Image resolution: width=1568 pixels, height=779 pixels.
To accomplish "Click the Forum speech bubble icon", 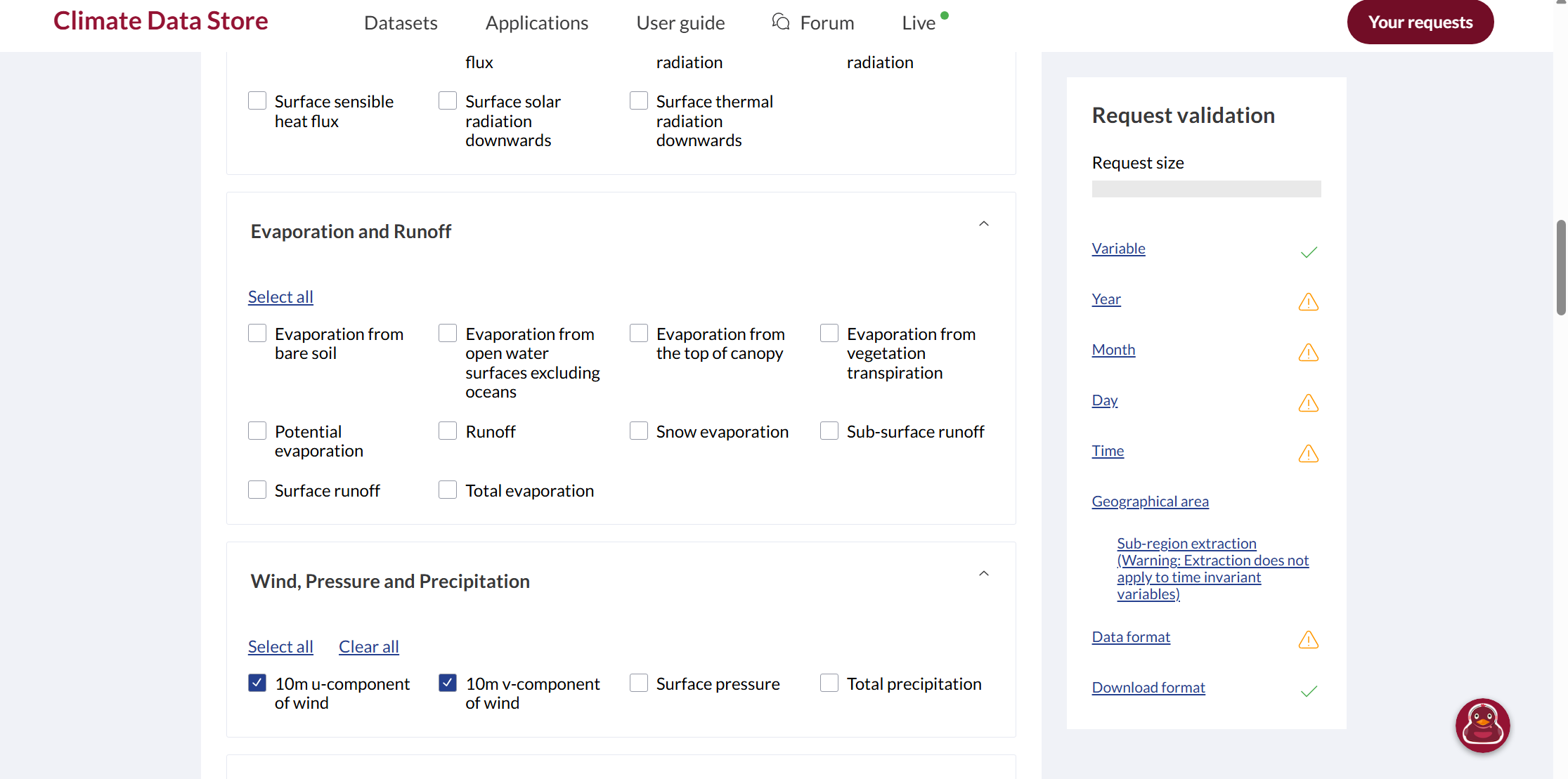I will pyautogui.click(x=780, y=22).
